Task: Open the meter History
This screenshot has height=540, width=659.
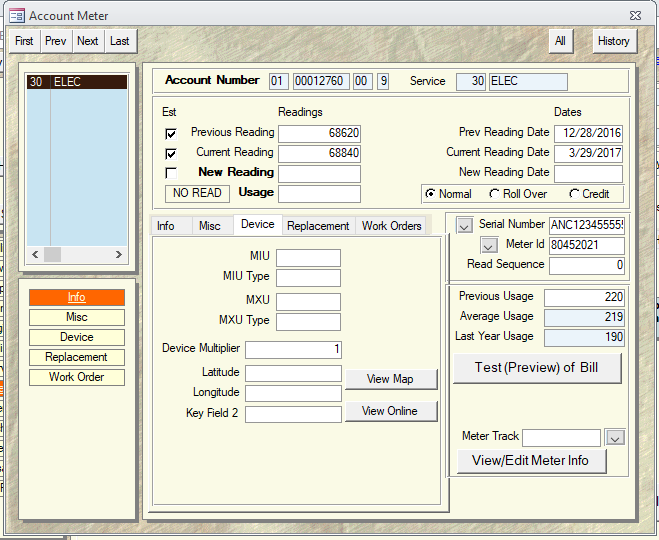Action: (x=614, y=41)
